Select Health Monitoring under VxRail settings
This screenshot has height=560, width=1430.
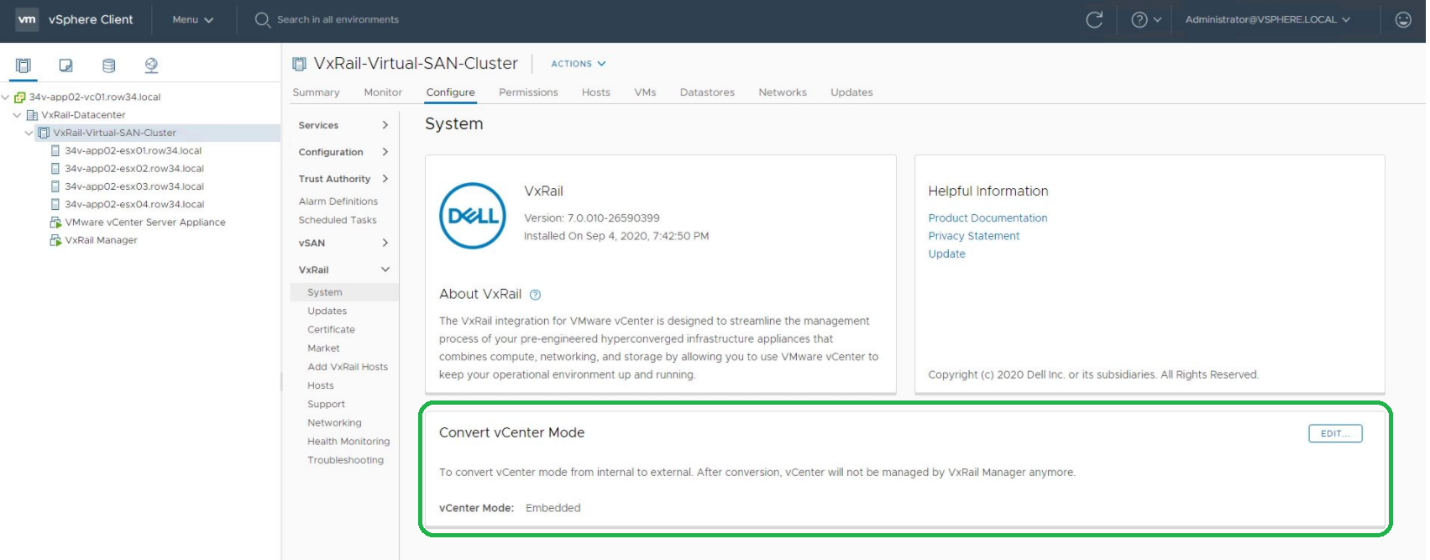[x=348, y=441]
